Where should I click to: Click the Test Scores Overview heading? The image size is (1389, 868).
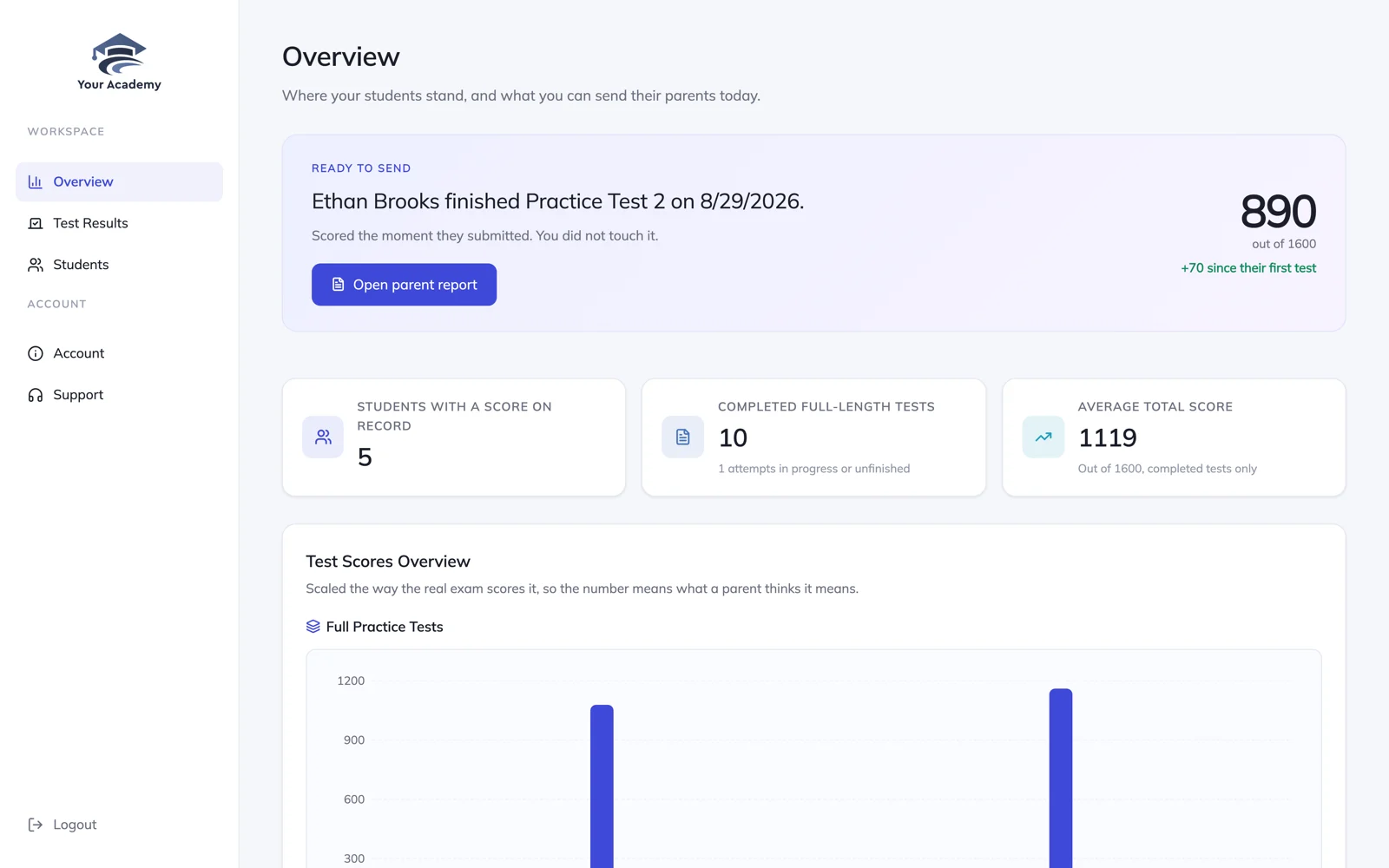(x=388, y=562)
